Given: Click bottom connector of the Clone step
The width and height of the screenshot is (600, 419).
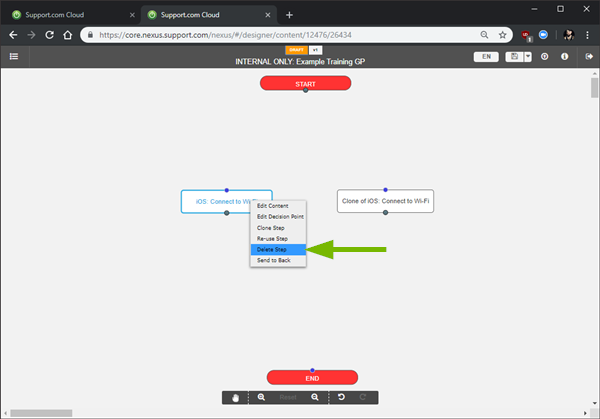Looking at the screenshot, I should [385, 212].
